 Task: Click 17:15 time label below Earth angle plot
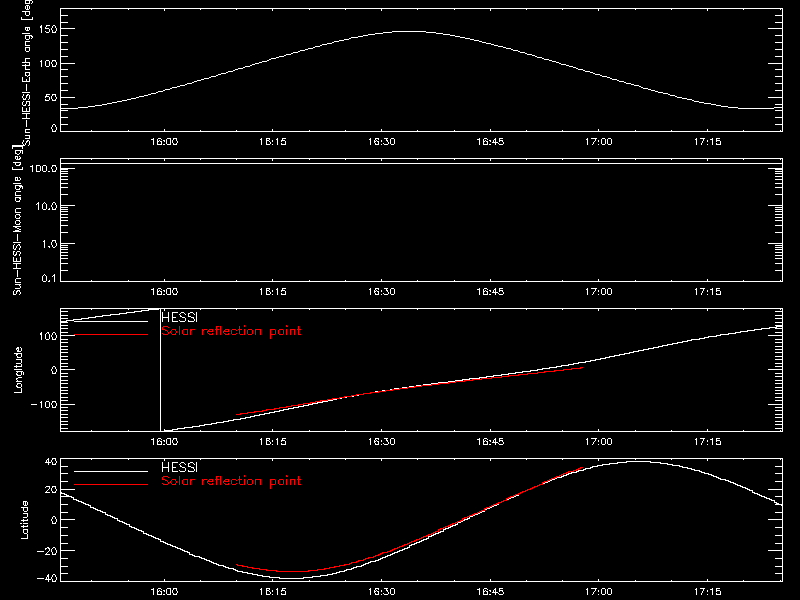click(707, 142)
